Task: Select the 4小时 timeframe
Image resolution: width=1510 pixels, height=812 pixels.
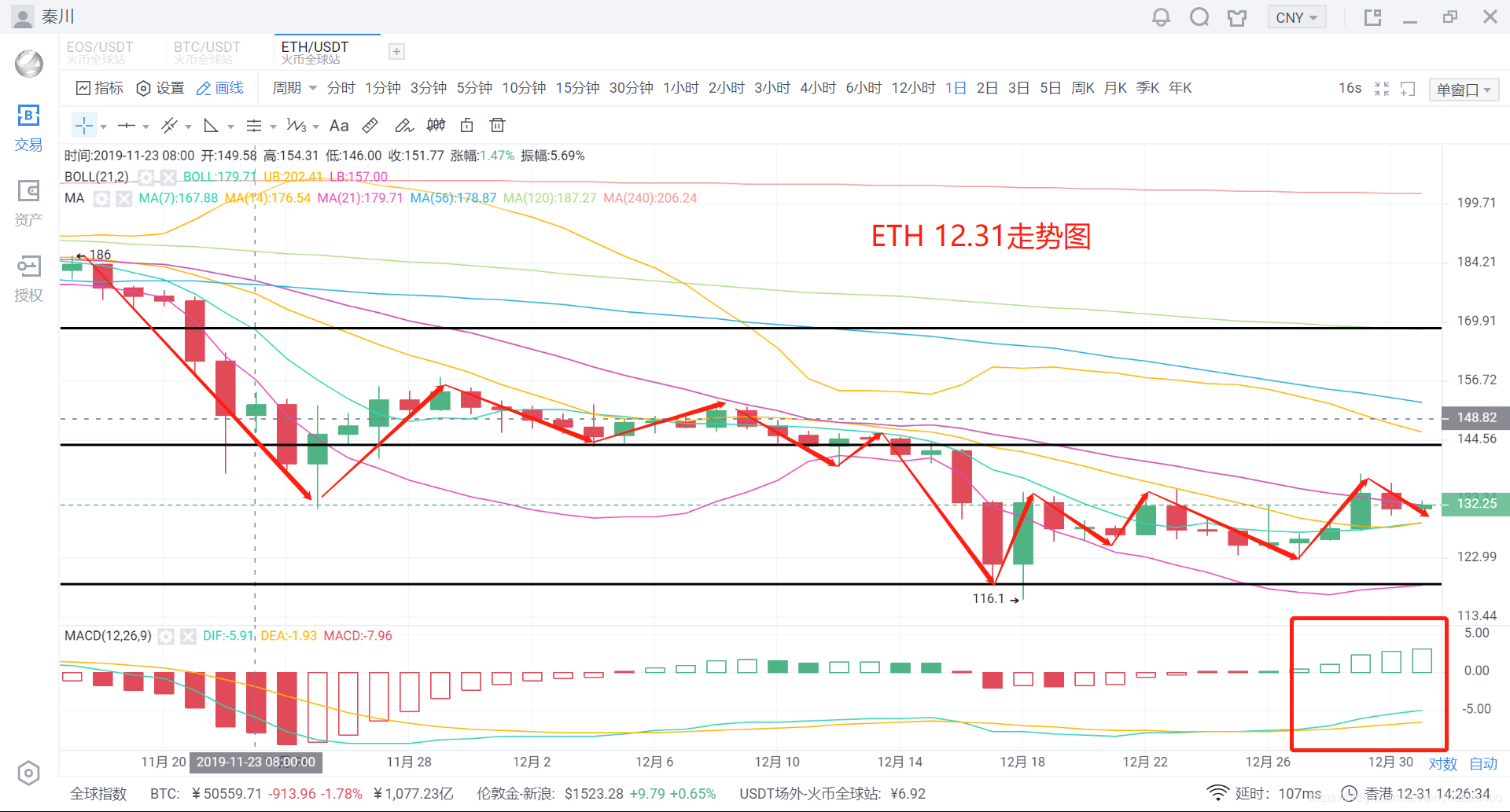Action: point(817,88)
